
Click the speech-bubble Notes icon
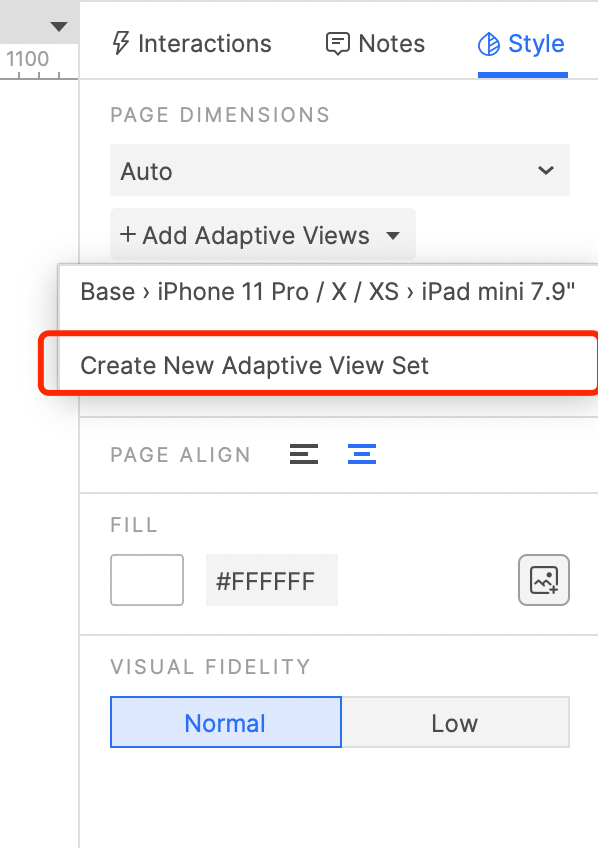(337, 44)
